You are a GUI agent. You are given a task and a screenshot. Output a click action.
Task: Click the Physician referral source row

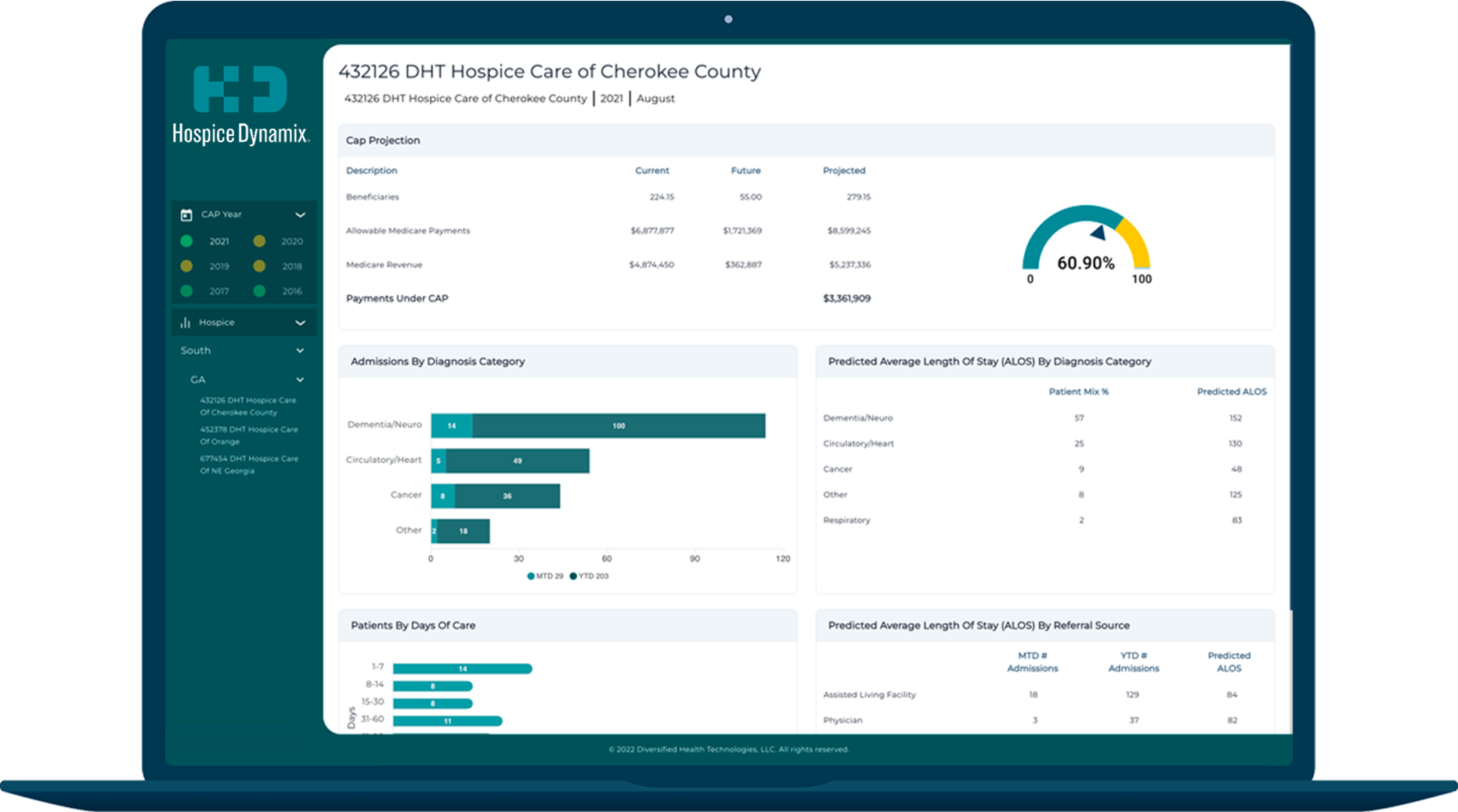click(1045, 720)
